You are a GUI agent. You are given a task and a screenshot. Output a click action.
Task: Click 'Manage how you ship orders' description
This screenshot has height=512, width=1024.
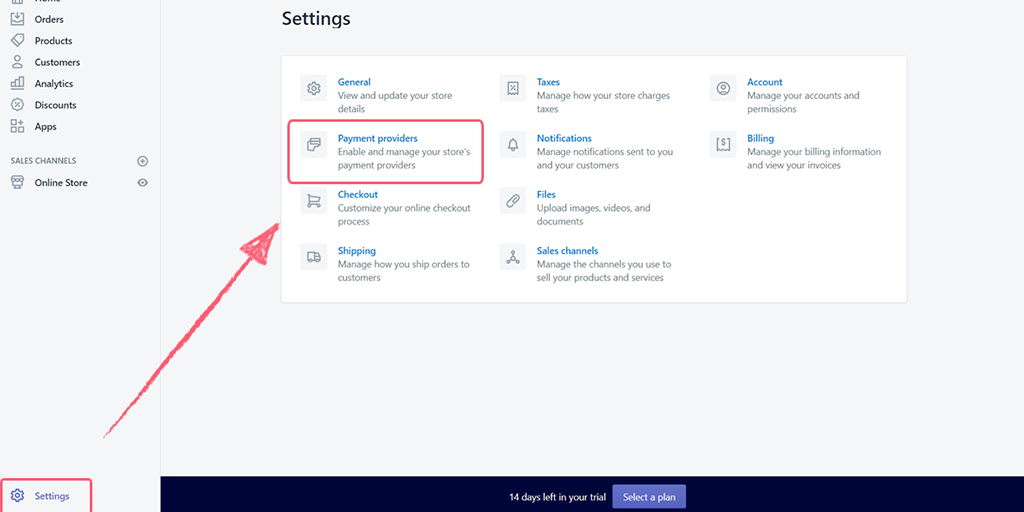(x=403, y=271)
